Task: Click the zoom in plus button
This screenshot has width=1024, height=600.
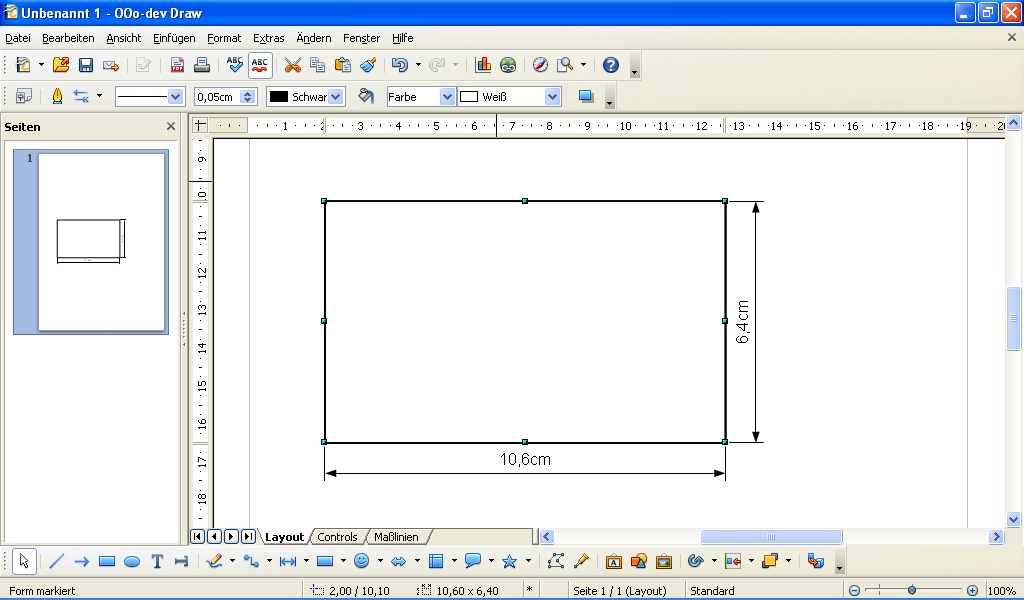Action: tap(972, 590)
